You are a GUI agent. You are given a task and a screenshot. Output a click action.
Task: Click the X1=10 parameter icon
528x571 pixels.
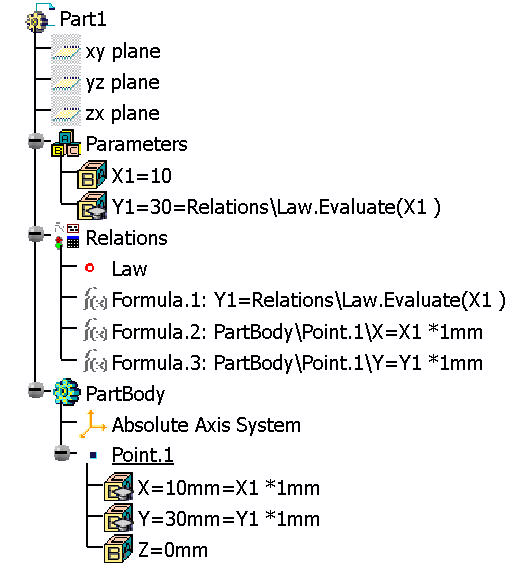click(92, 175)
